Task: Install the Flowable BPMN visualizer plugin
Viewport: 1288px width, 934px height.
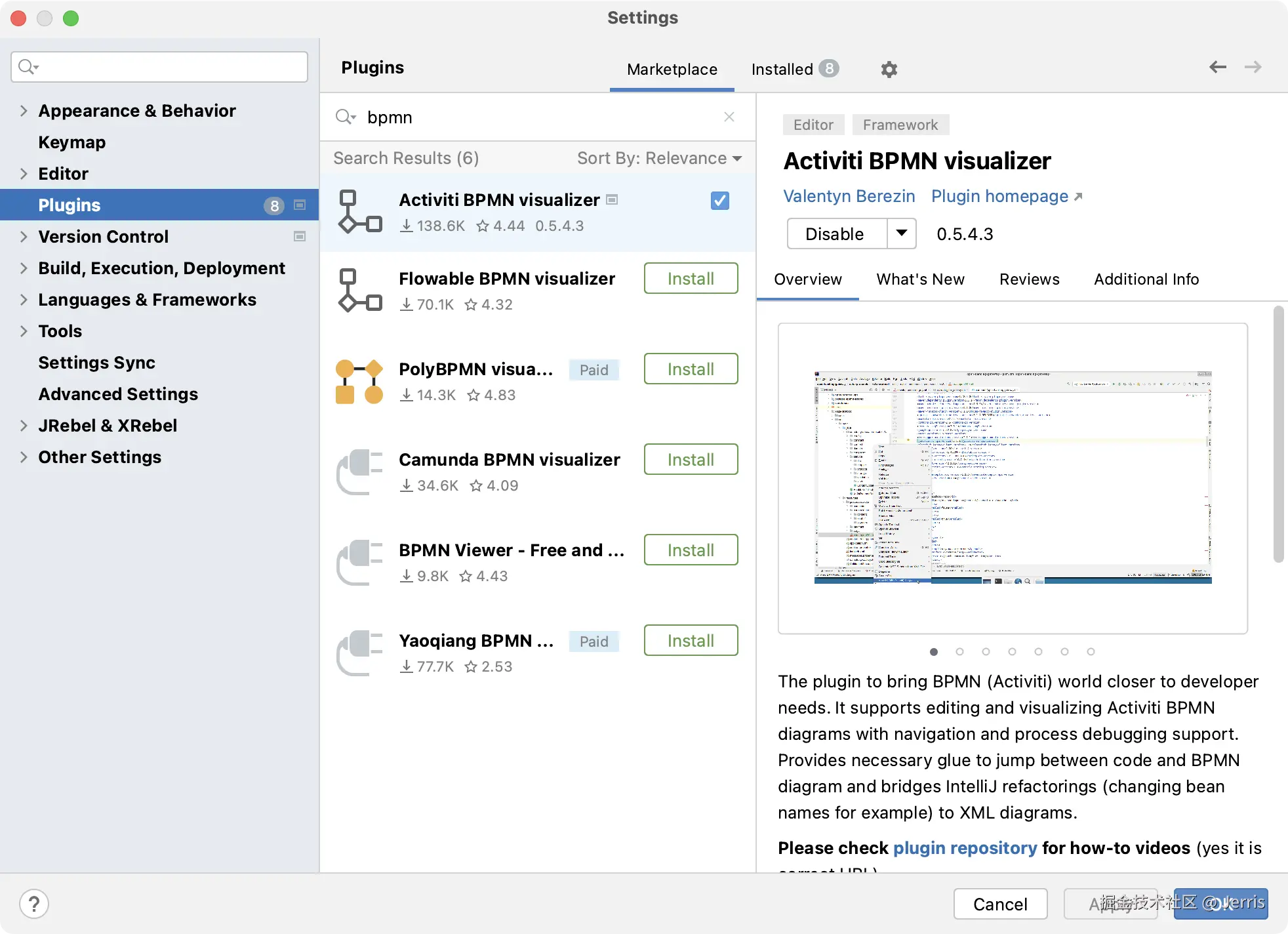Action: pyautogui.click(x=691, y=279)
